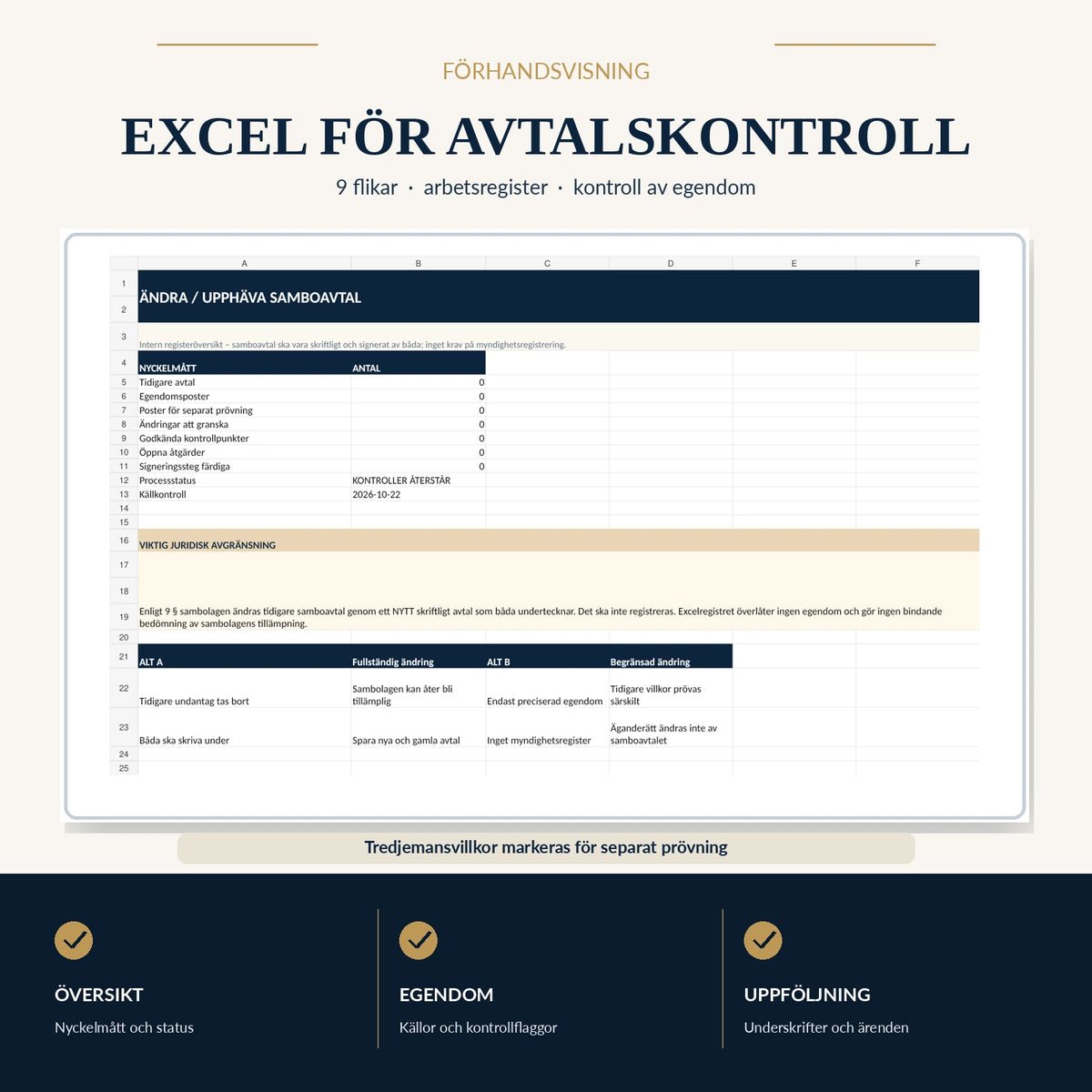
Task: Select column header E
Action: 794,263
